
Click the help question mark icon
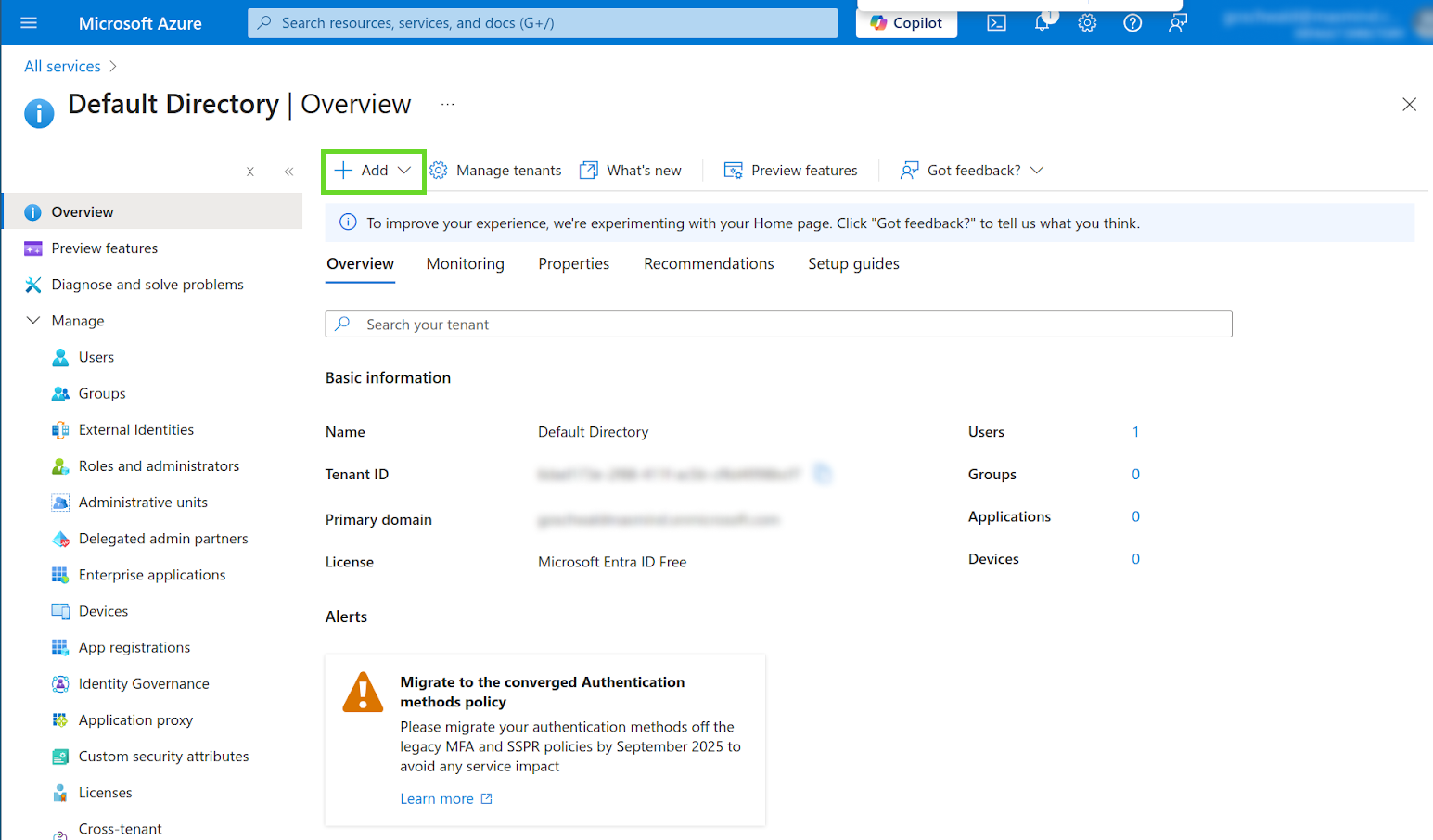(1132, 23)
